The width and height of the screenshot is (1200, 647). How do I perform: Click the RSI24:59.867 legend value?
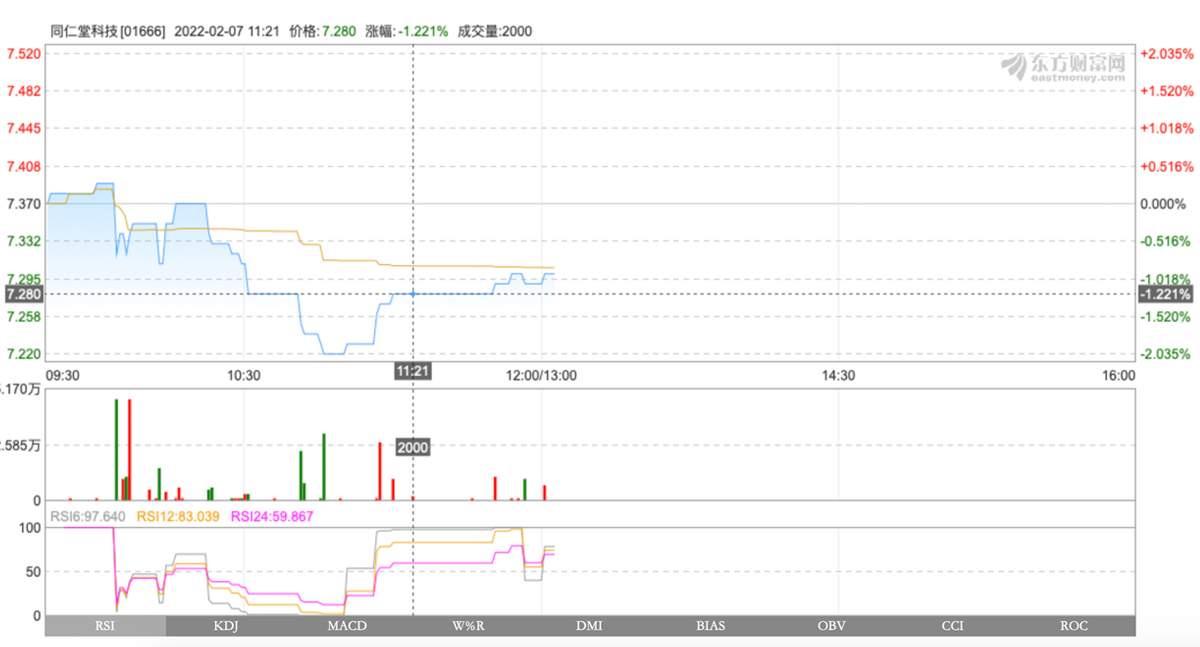tap(272, 516)
